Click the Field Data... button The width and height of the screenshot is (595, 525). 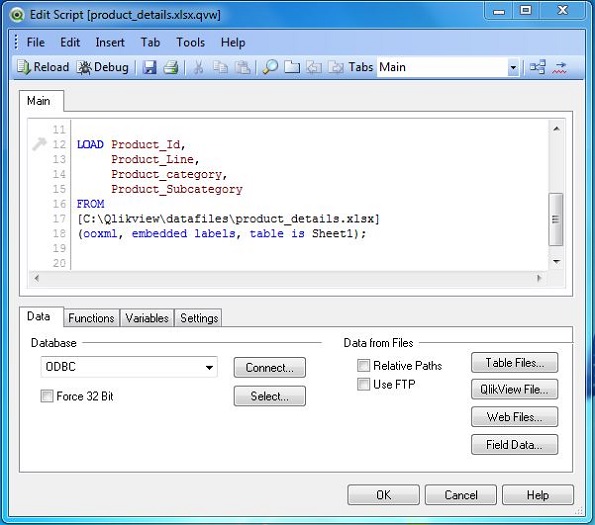(x=515, y=445)
